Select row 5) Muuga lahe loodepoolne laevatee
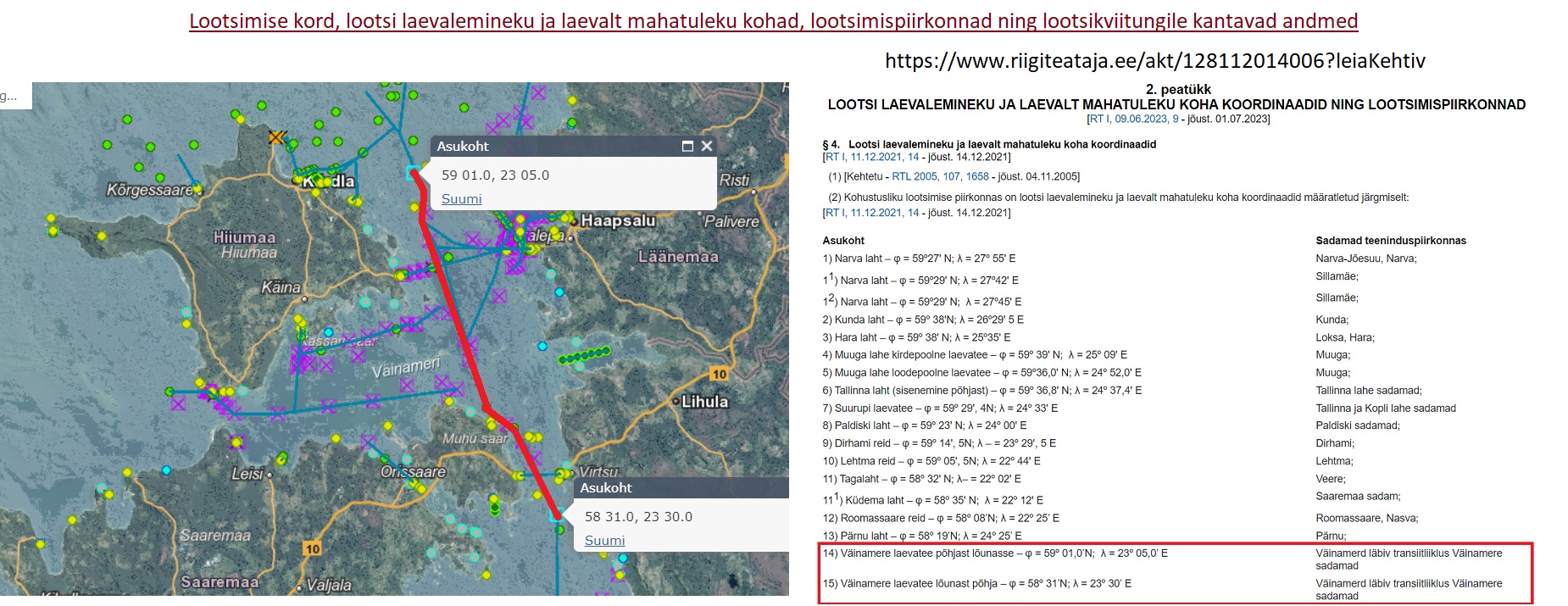 click(981, 373)
